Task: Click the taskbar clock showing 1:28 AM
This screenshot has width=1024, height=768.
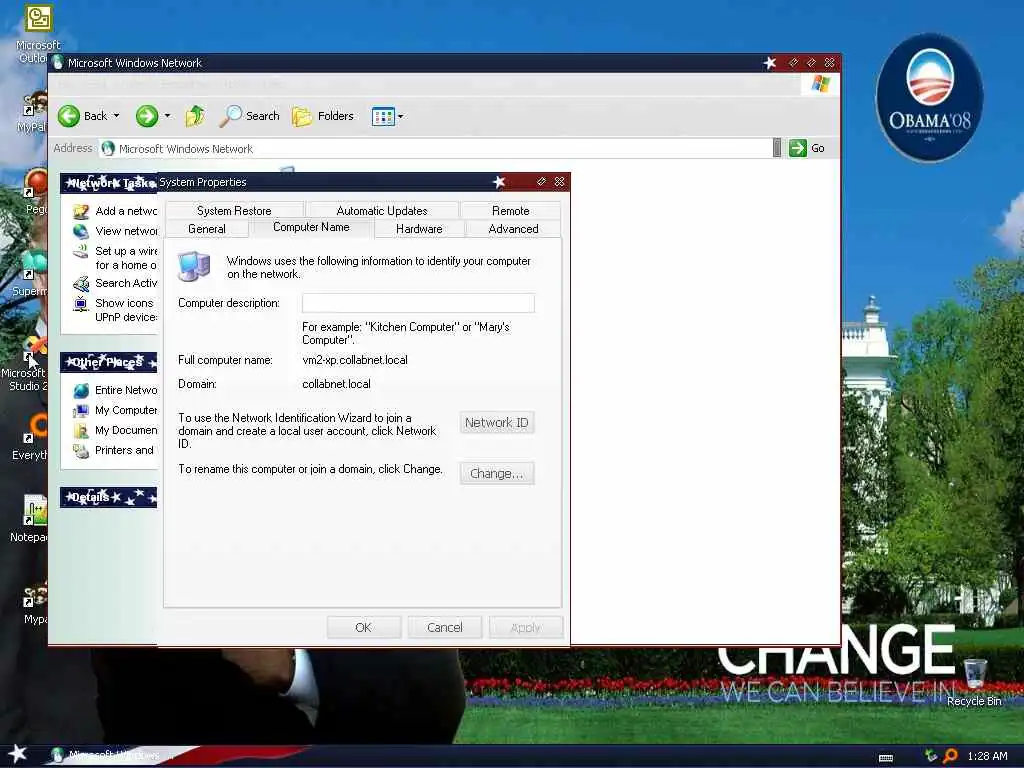Action: click(x=987, y=756)
